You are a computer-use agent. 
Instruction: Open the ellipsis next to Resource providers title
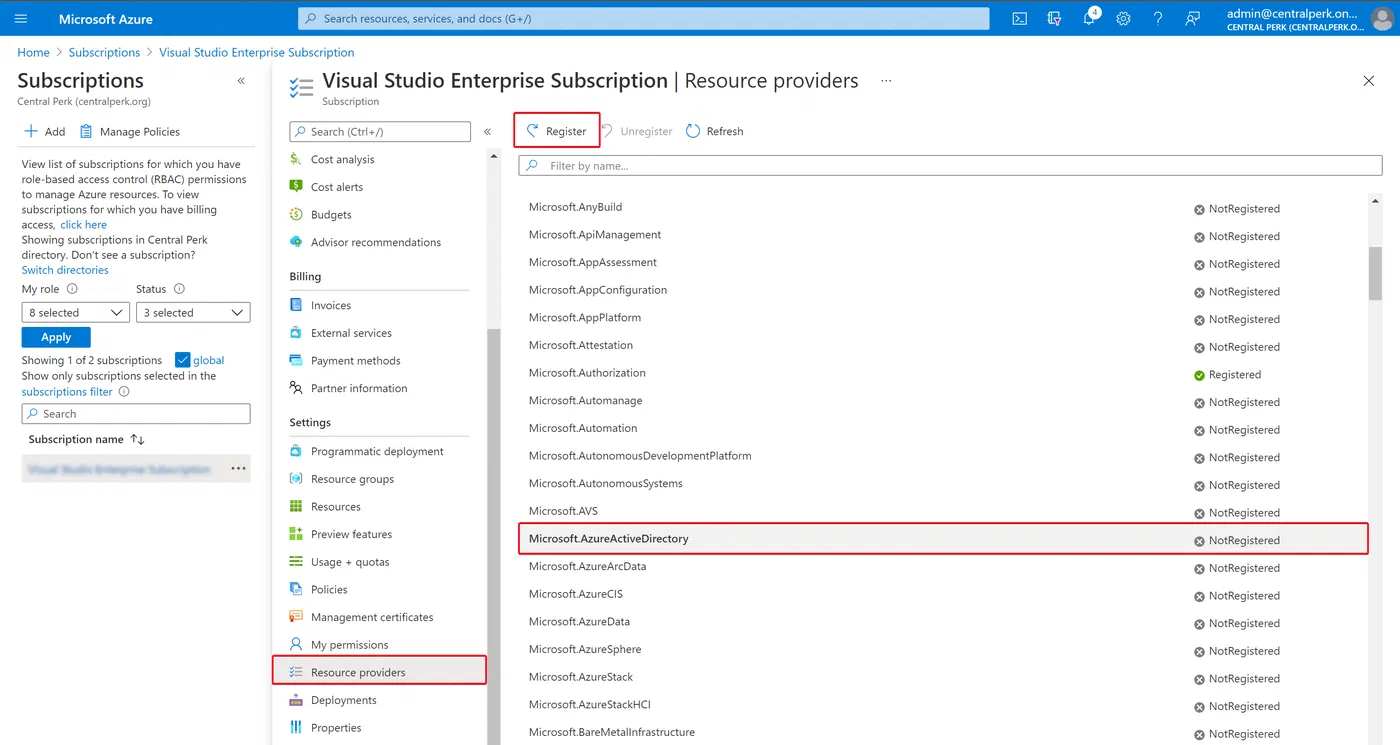(886, 81)
